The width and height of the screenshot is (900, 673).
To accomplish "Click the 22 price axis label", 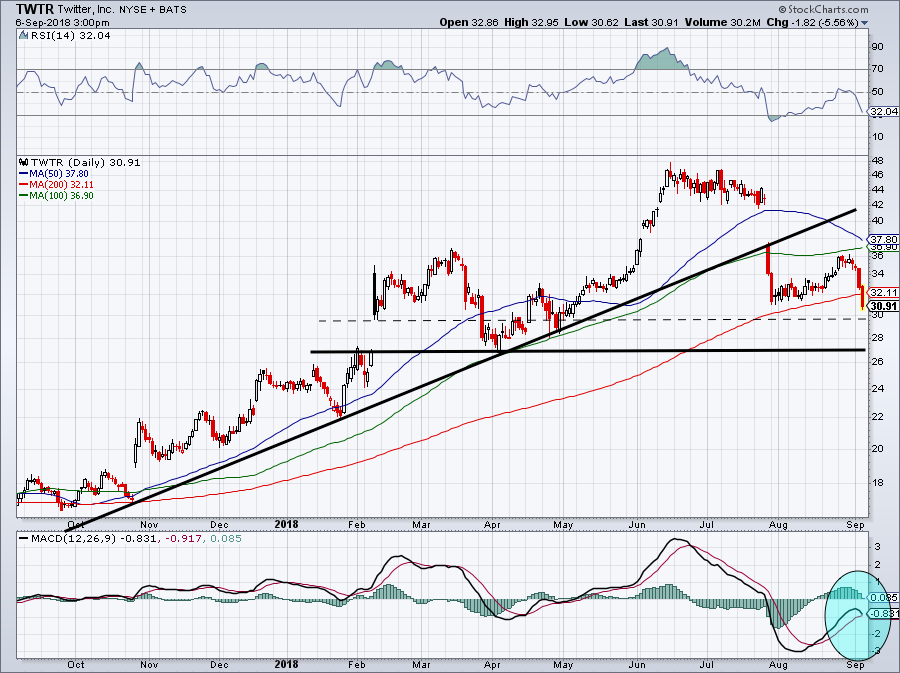I will click(878, 417).
